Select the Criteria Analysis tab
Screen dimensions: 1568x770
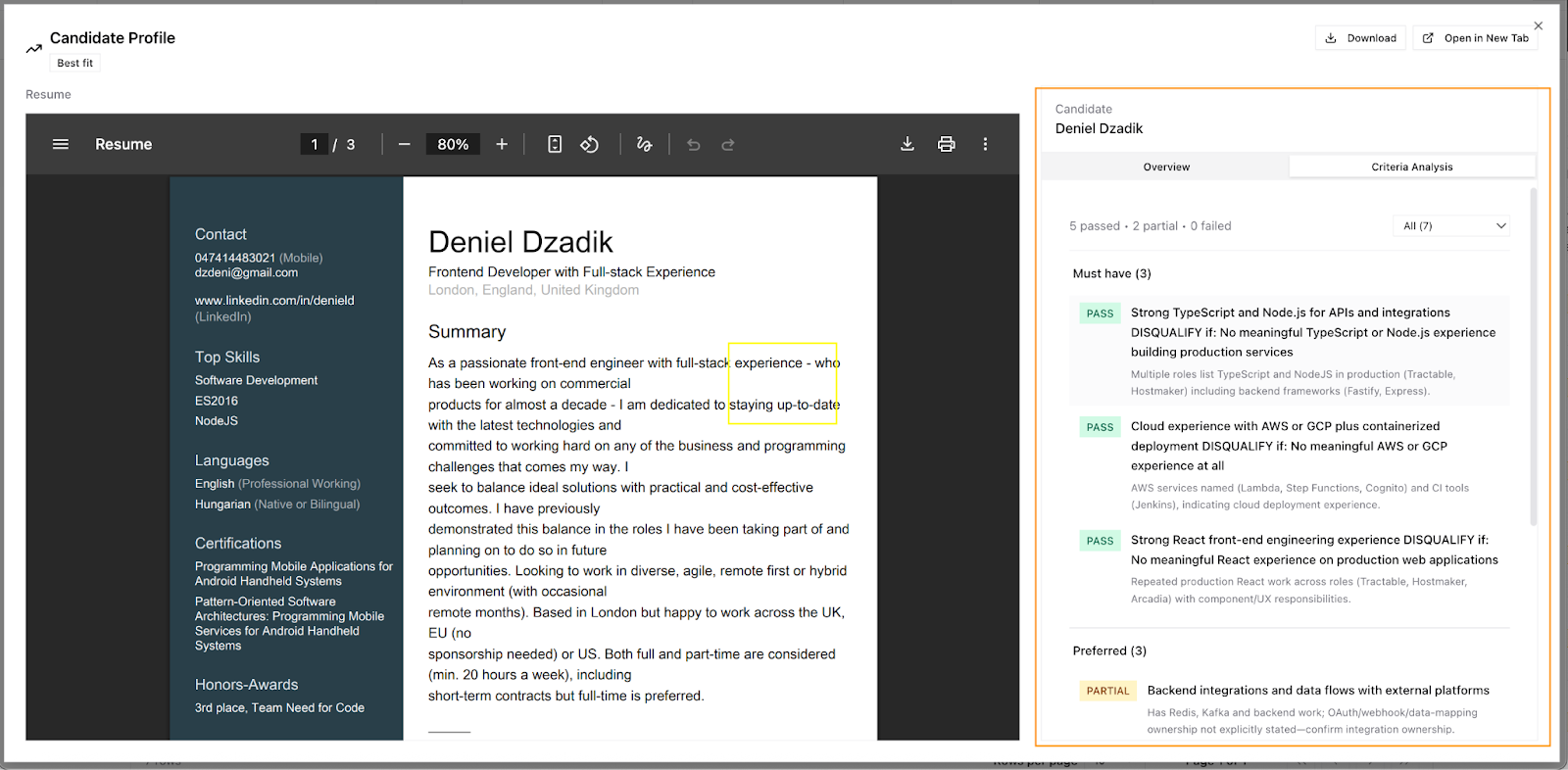(x=1411, y=167)
